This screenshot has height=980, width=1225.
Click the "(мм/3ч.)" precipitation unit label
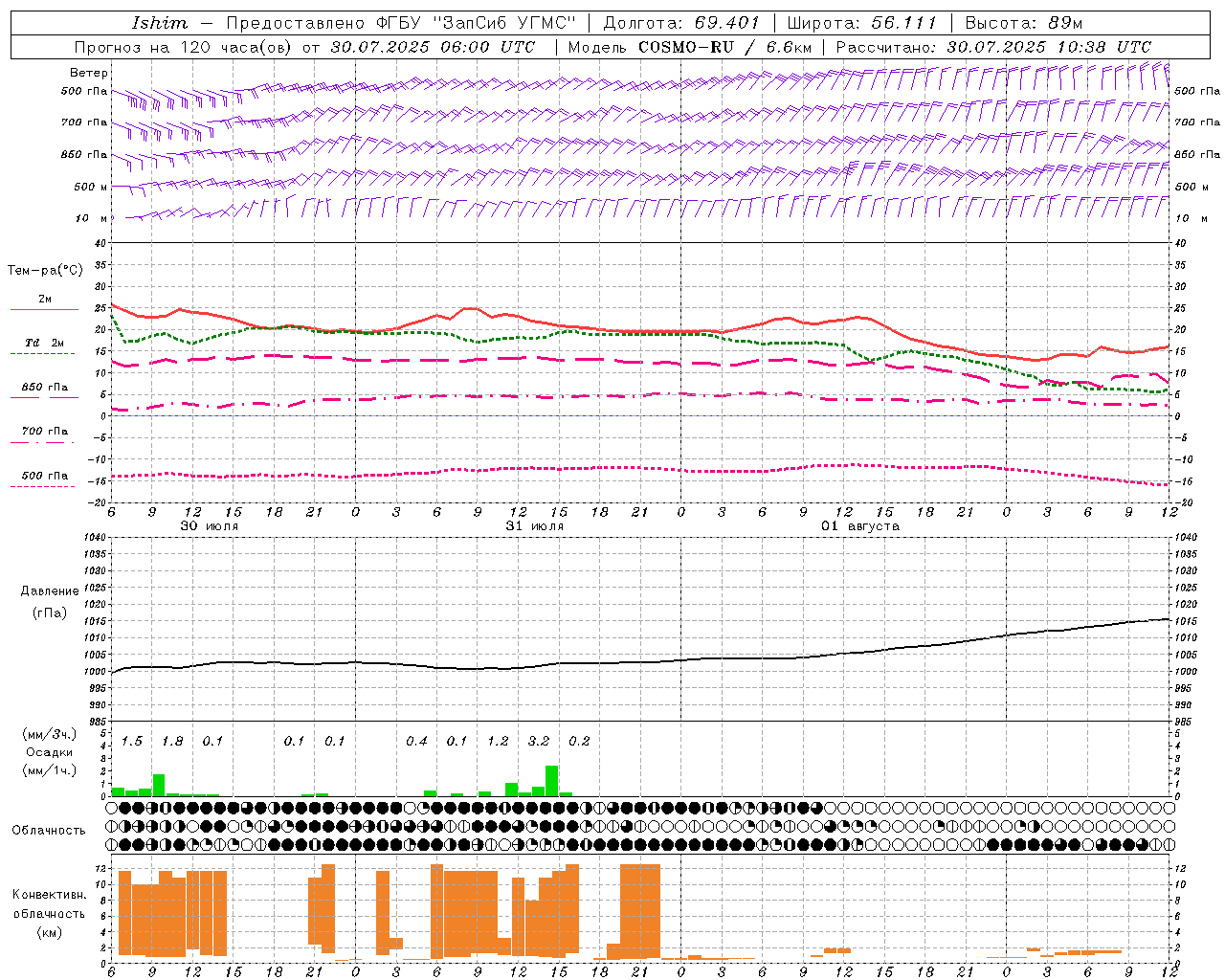tap(50, 735)
